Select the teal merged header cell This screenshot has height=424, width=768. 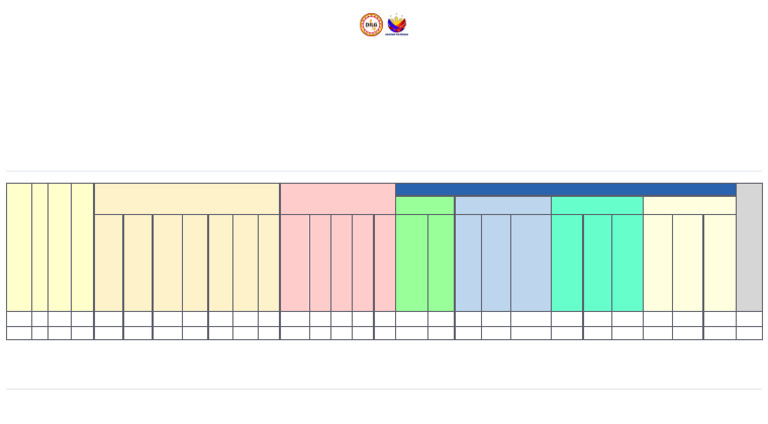(596, 206)
